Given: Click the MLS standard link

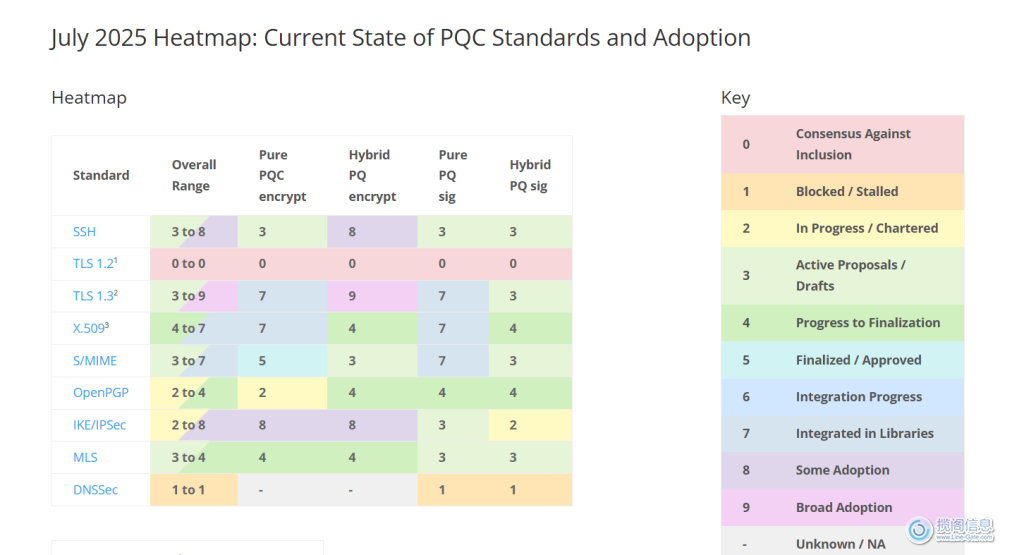Looking at the screenshot, I should pyautogui.click(x=86, y=458).
